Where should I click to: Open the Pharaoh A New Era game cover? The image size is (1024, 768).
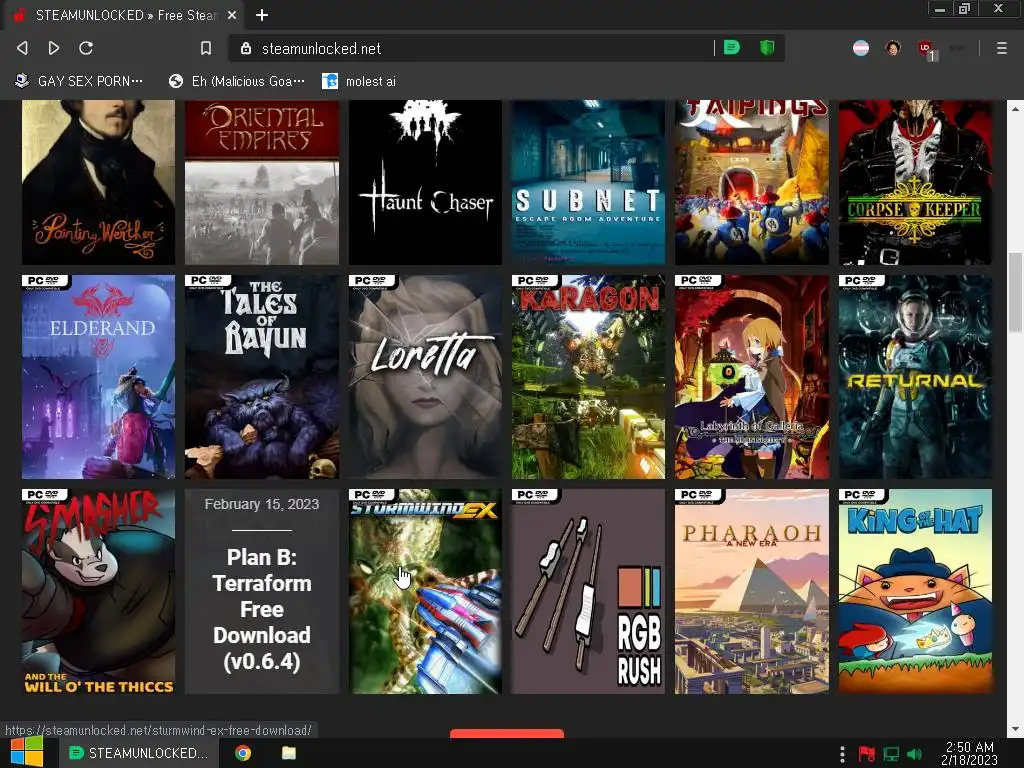pos(752,591)
